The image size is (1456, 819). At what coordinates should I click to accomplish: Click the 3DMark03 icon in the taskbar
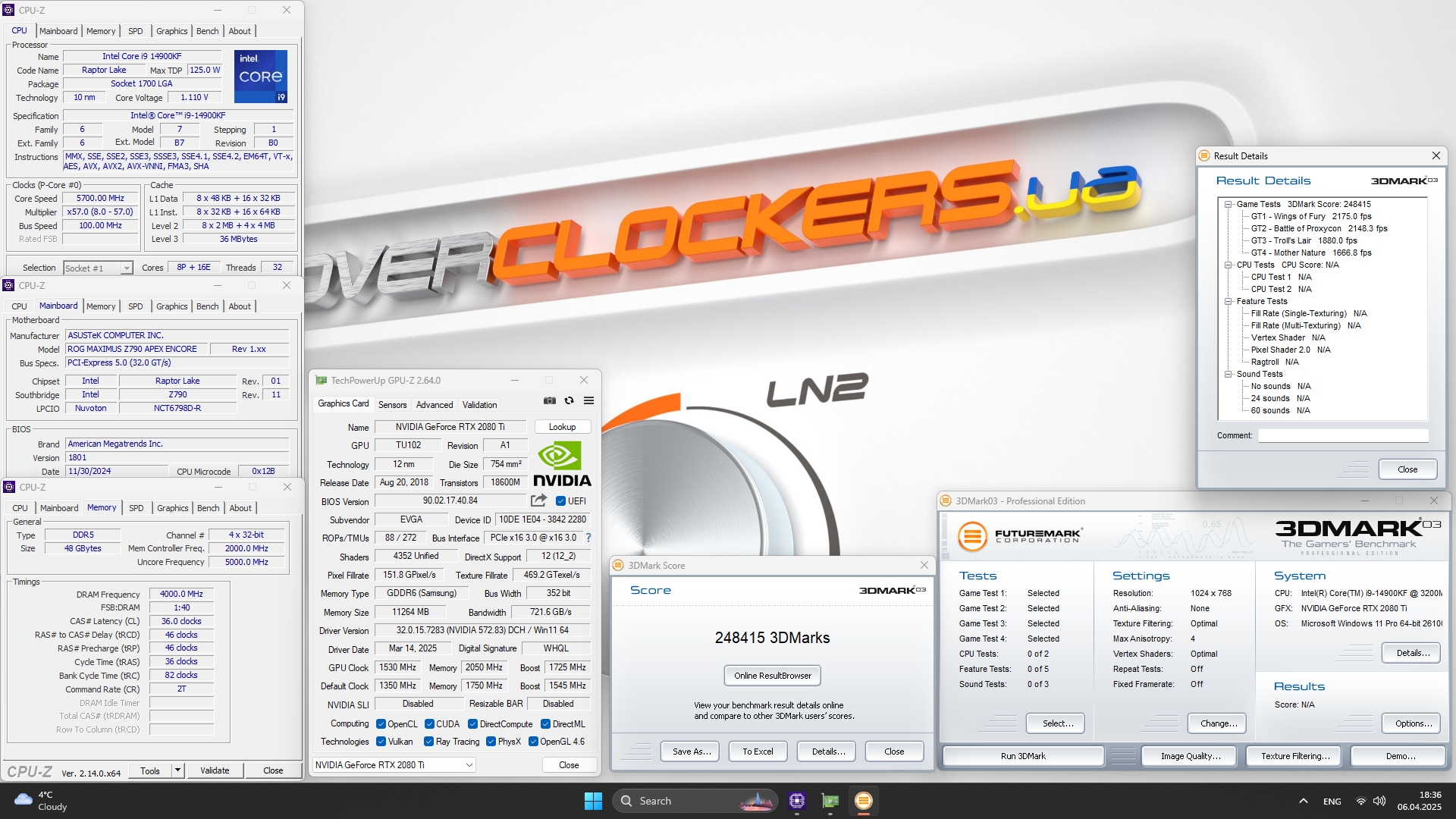[x=864, y=801]
